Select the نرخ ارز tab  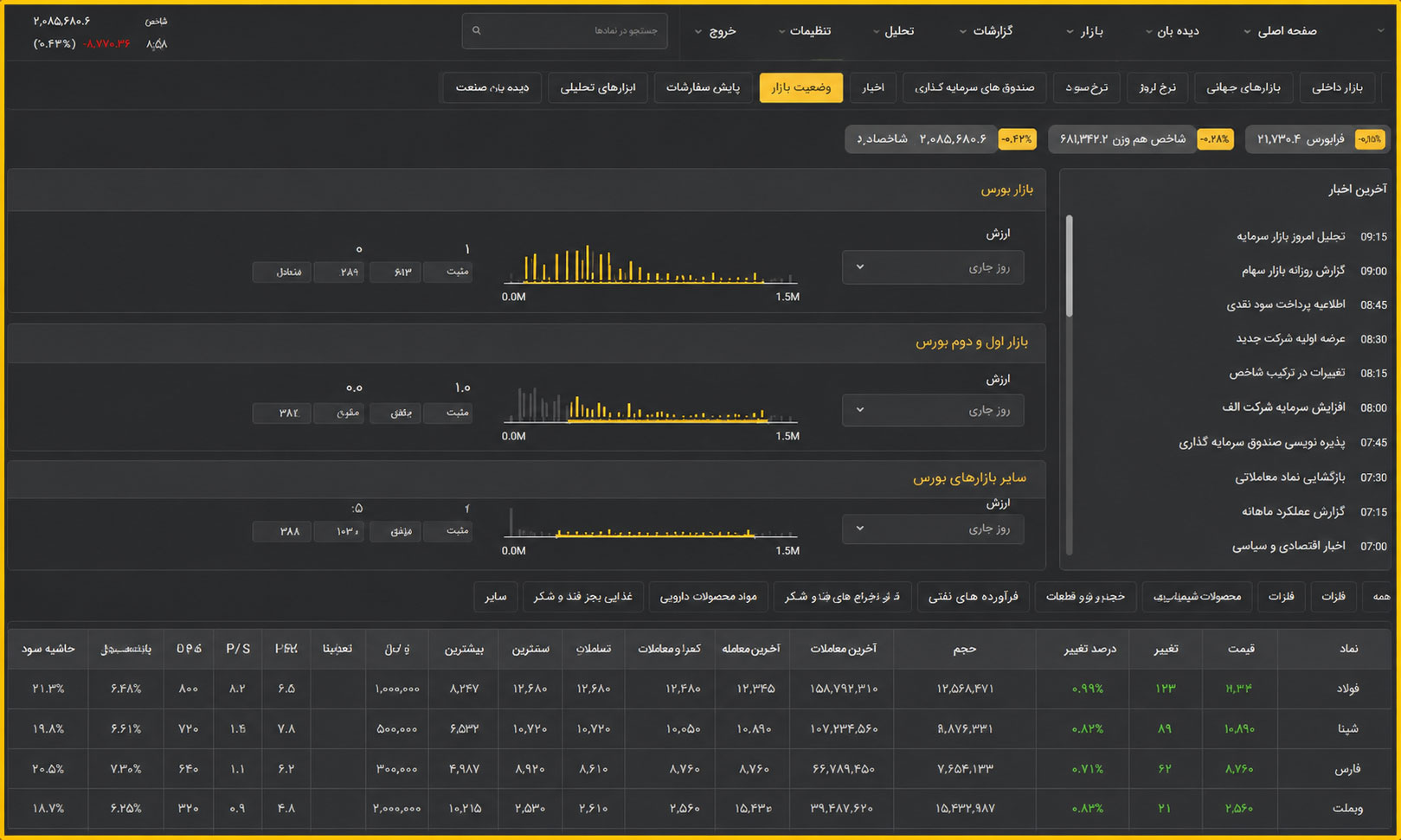(1157, 87)
